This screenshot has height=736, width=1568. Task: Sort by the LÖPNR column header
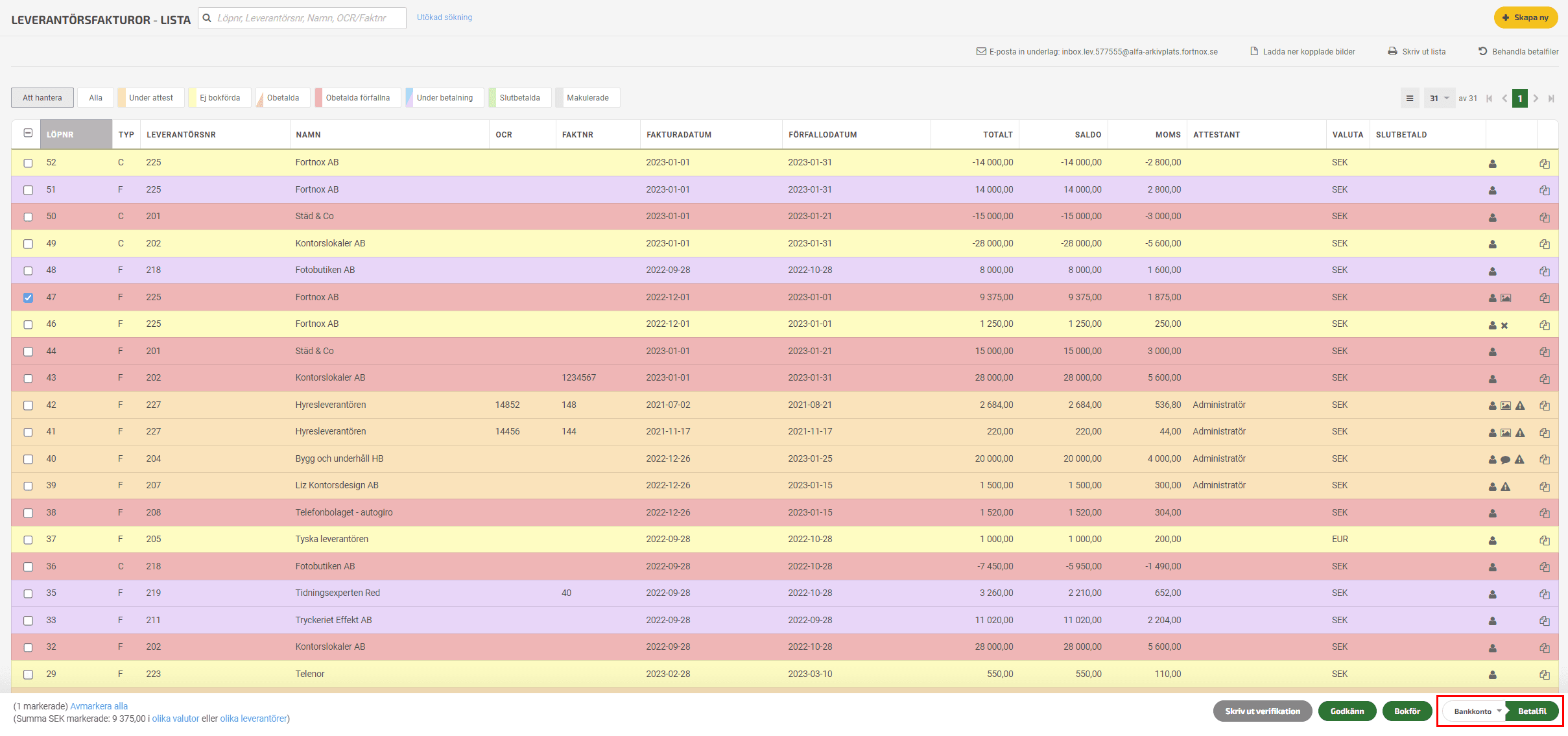60,135
